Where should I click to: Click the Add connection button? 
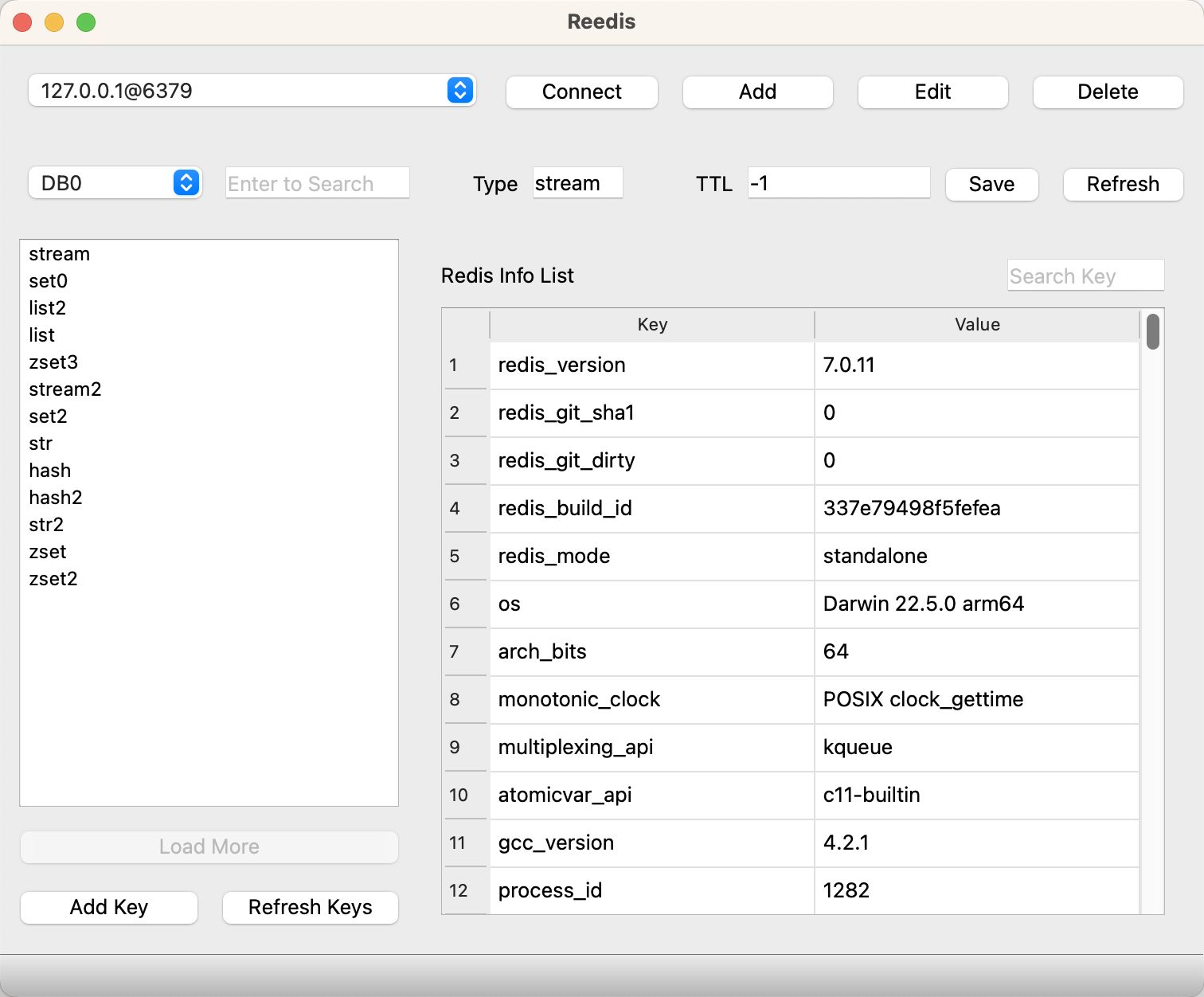click(757, 92)
